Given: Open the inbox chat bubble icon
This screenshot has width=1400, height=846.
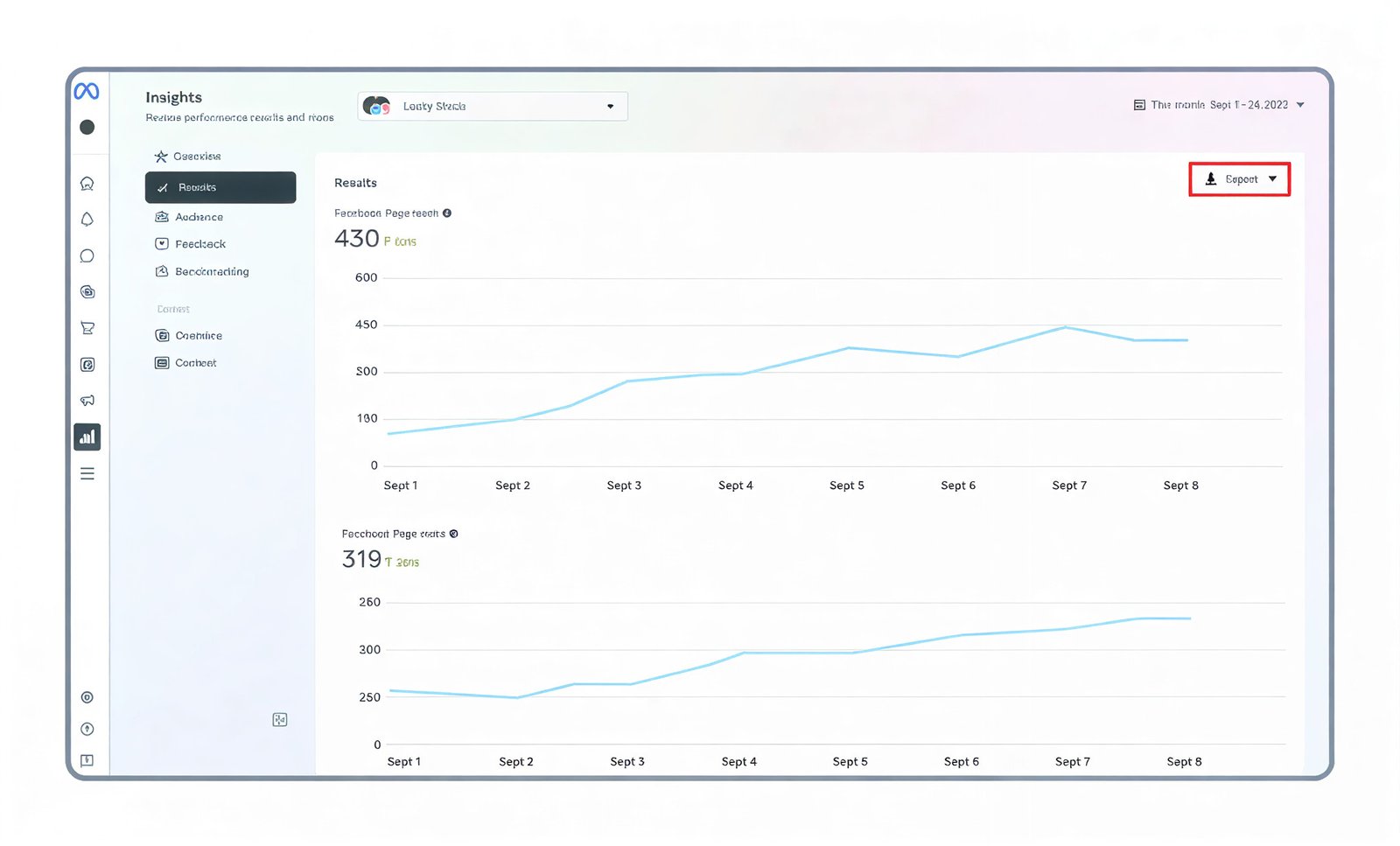Looking at the screenshot, I should [x=87, y=256].
